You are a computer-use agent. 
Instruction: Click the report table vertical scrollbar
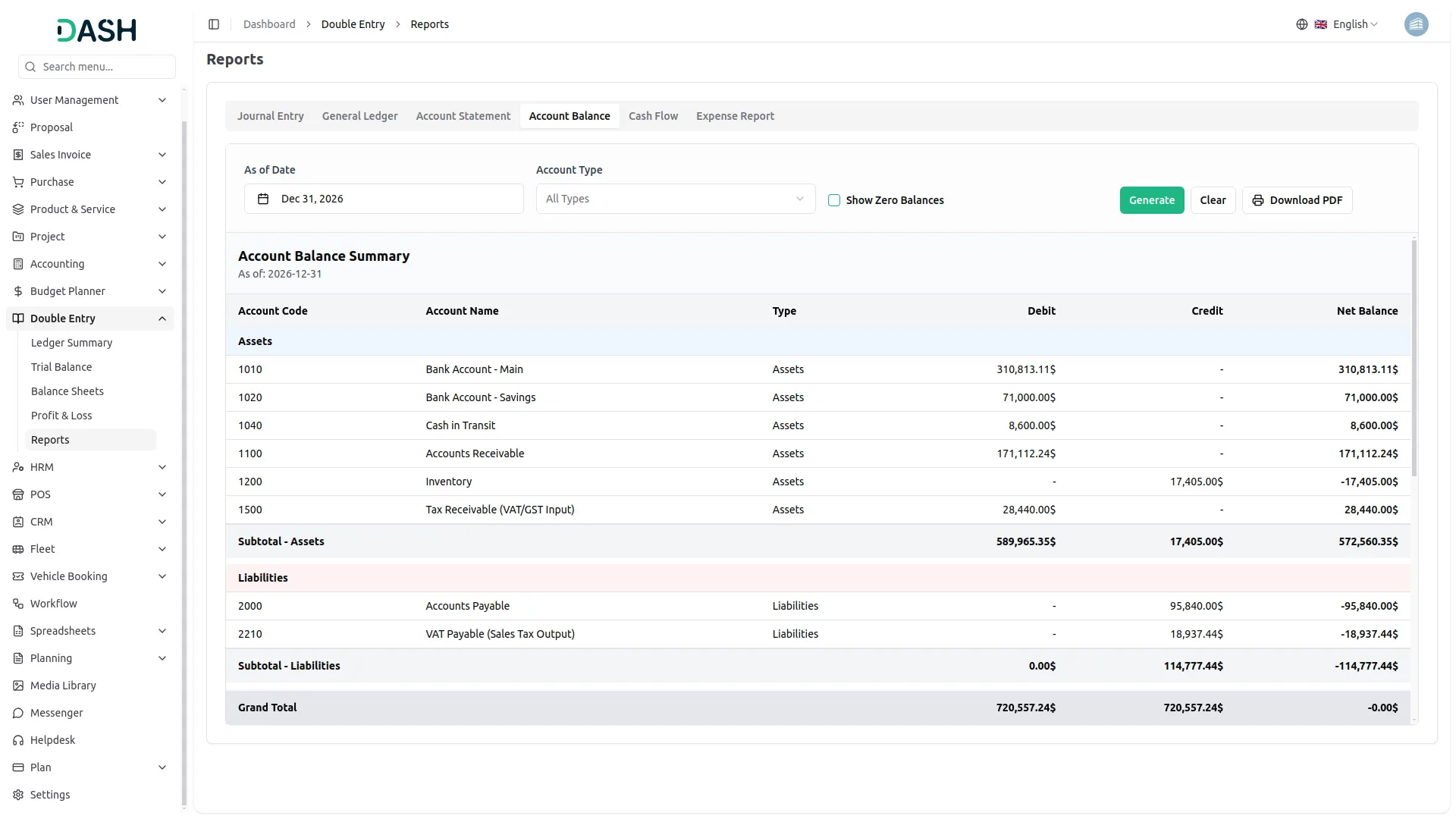coord(1414,358)
